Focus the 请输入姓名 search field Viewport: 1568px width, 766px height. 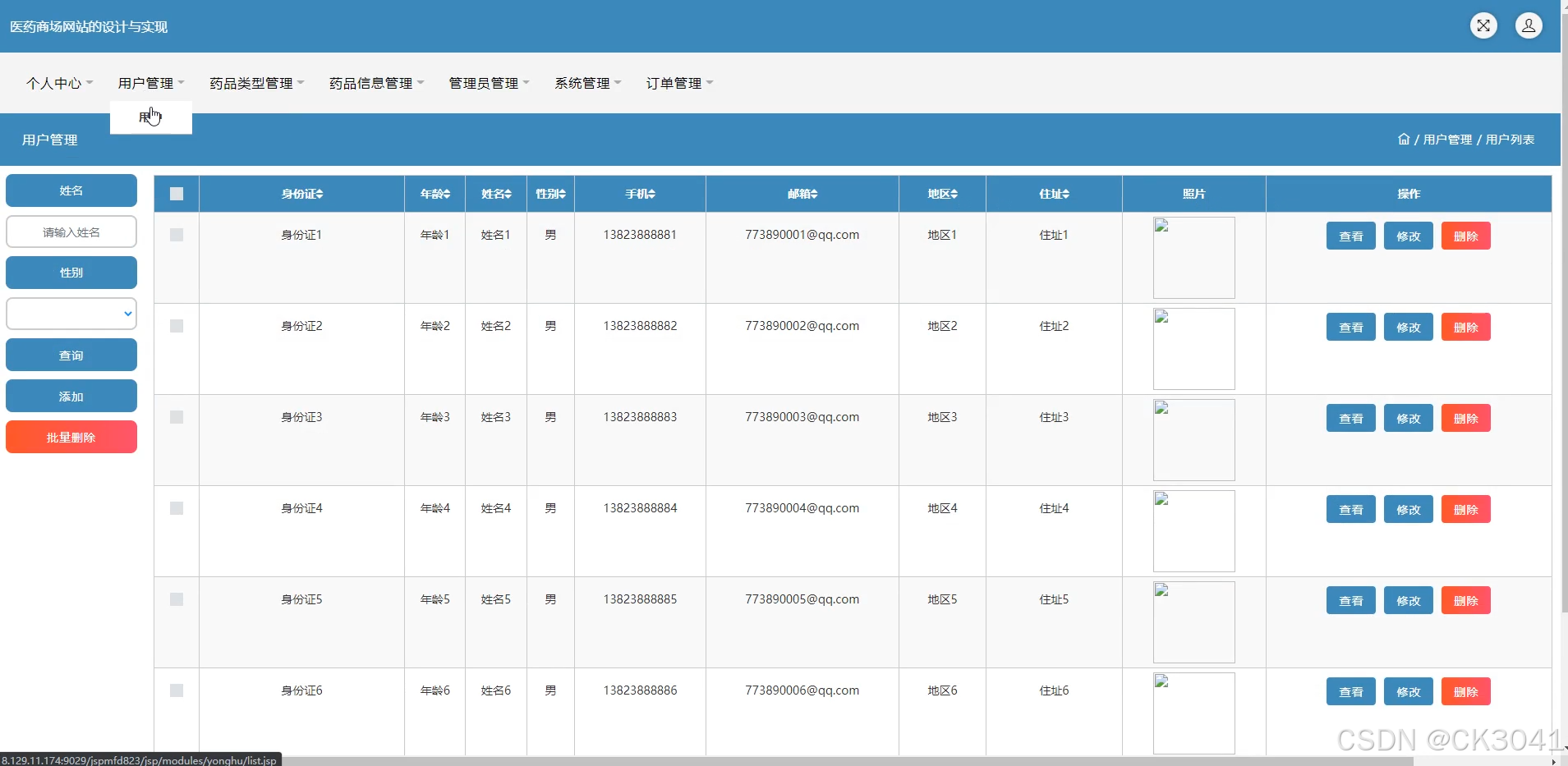pyautogui.click(x=71, y=232)
